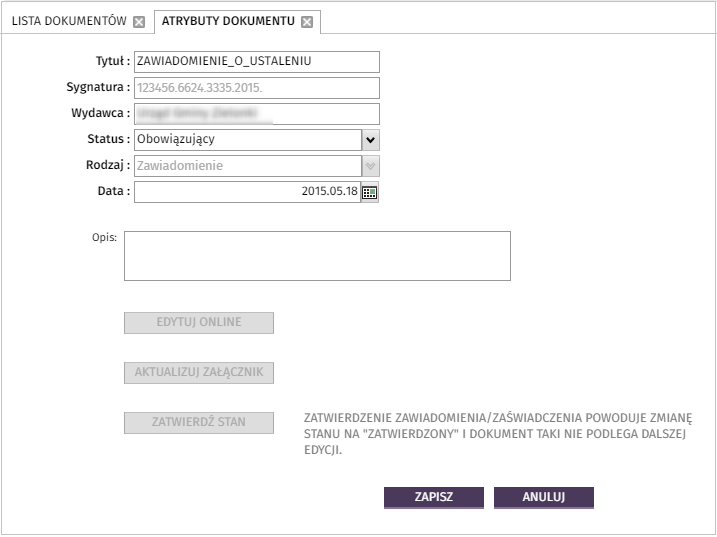
Task: Click the Edytuj online button
Action: (x=199, y=323)
